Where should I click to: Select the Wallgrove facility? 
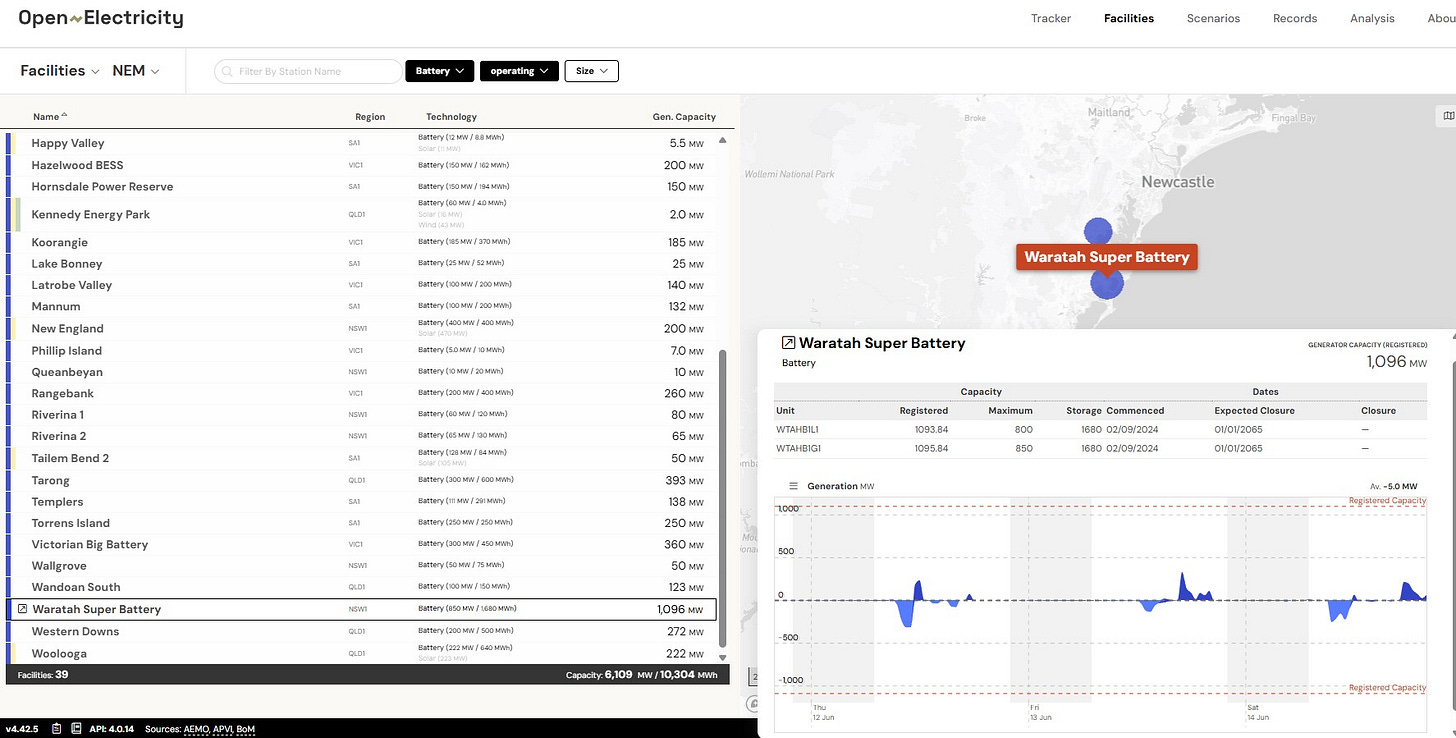click(x=361, y=566)
